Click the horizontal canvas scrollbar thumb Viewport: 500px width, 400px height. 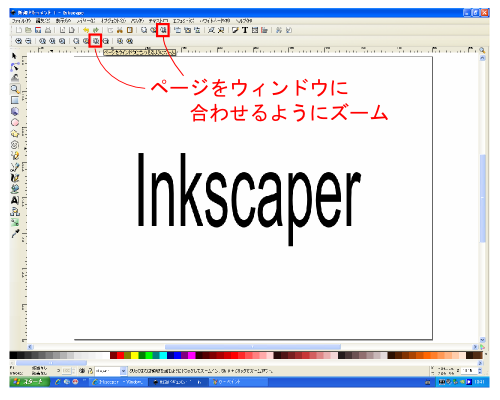253,347
